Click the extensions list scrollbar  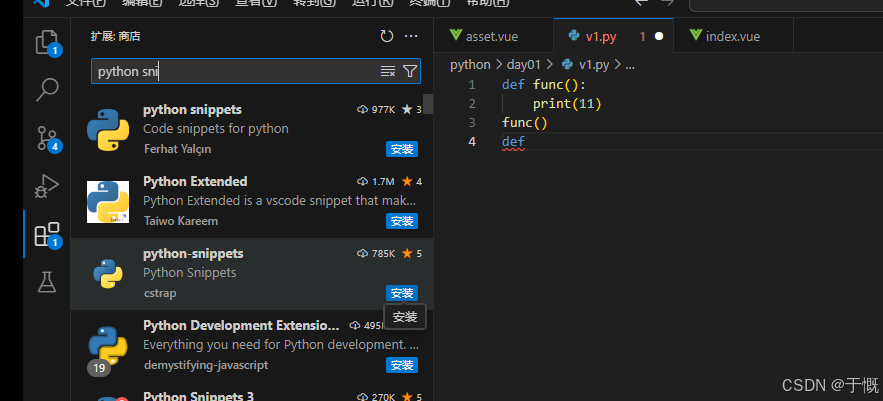428,105
